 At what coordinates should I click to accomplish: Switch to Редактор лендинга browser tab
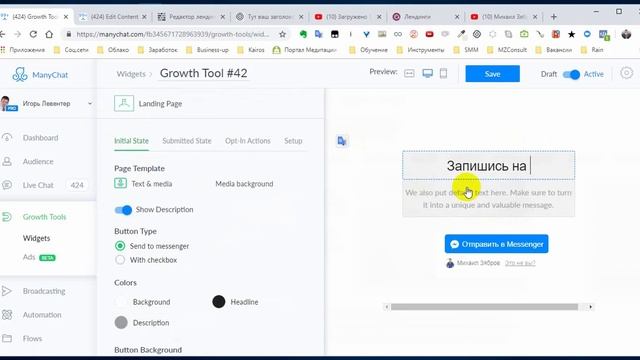(191, 17)
